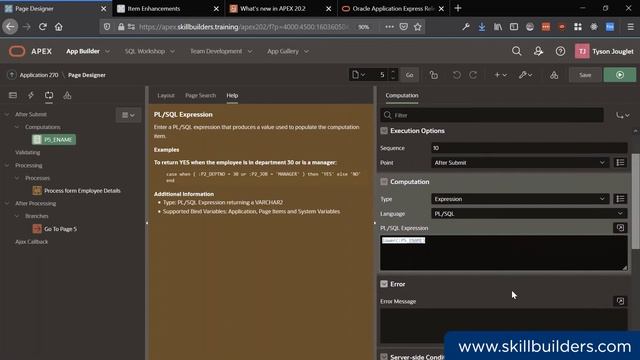The width and height of the screenshot is (640, 360).
Task: Open code editor for PL/SQL Expression
Action: tap(620, 228)
